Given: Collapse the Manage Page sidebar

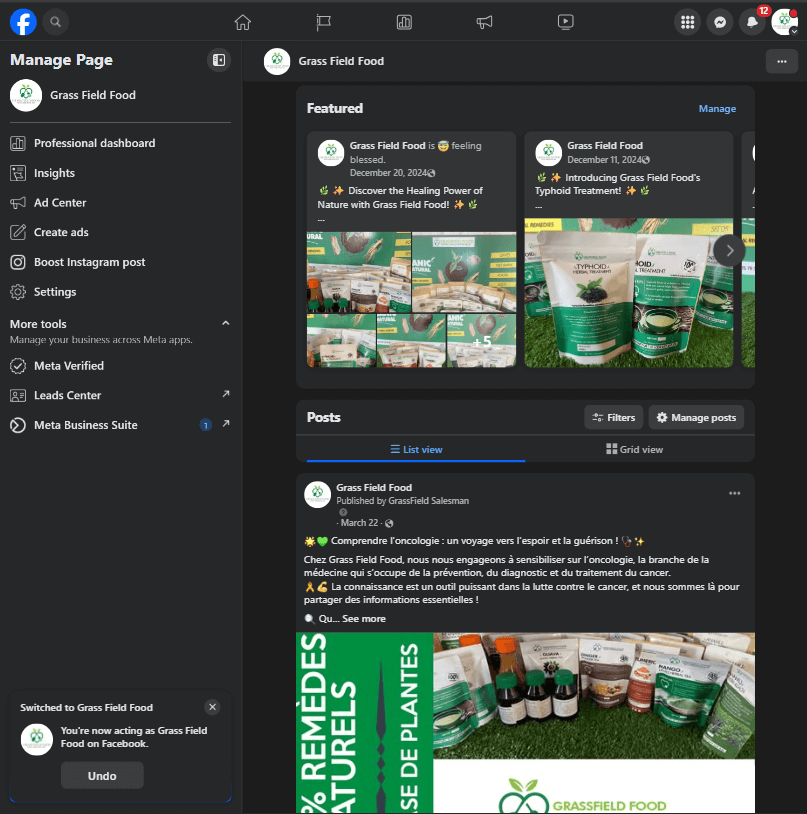Looking at the screenshot, I should (218, 60).
